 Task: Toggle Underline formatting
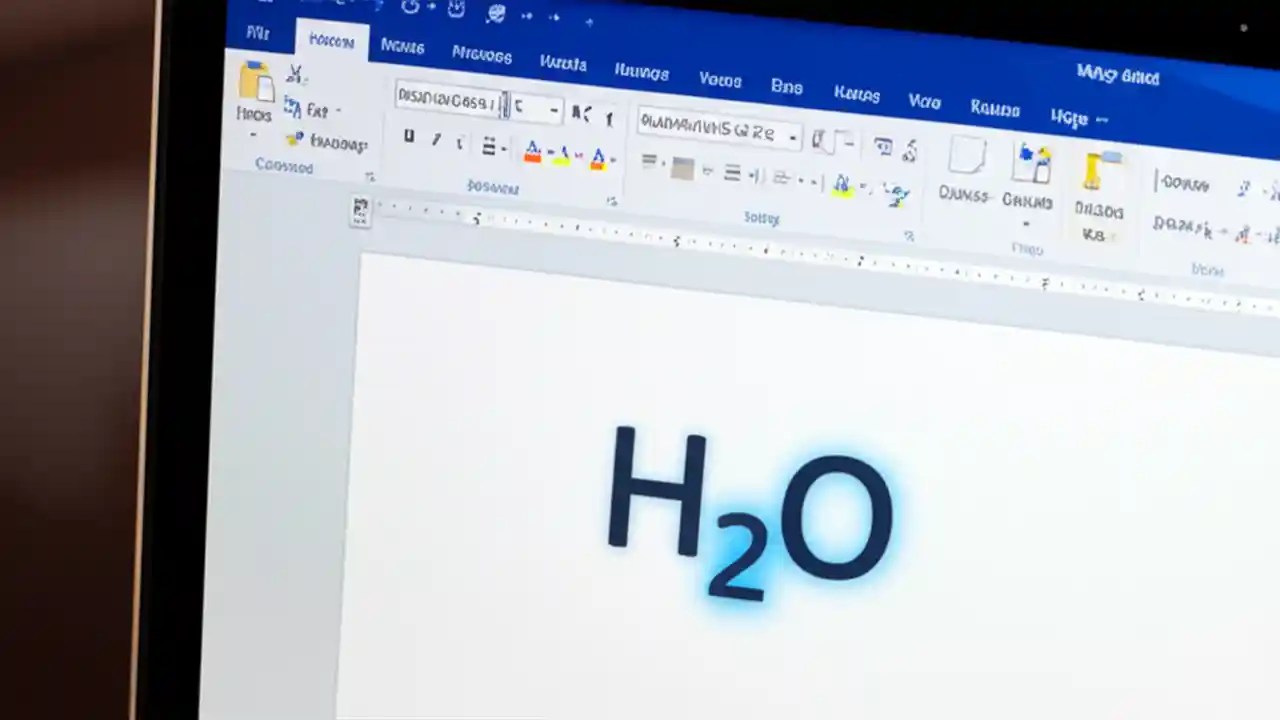pos(459,142)
